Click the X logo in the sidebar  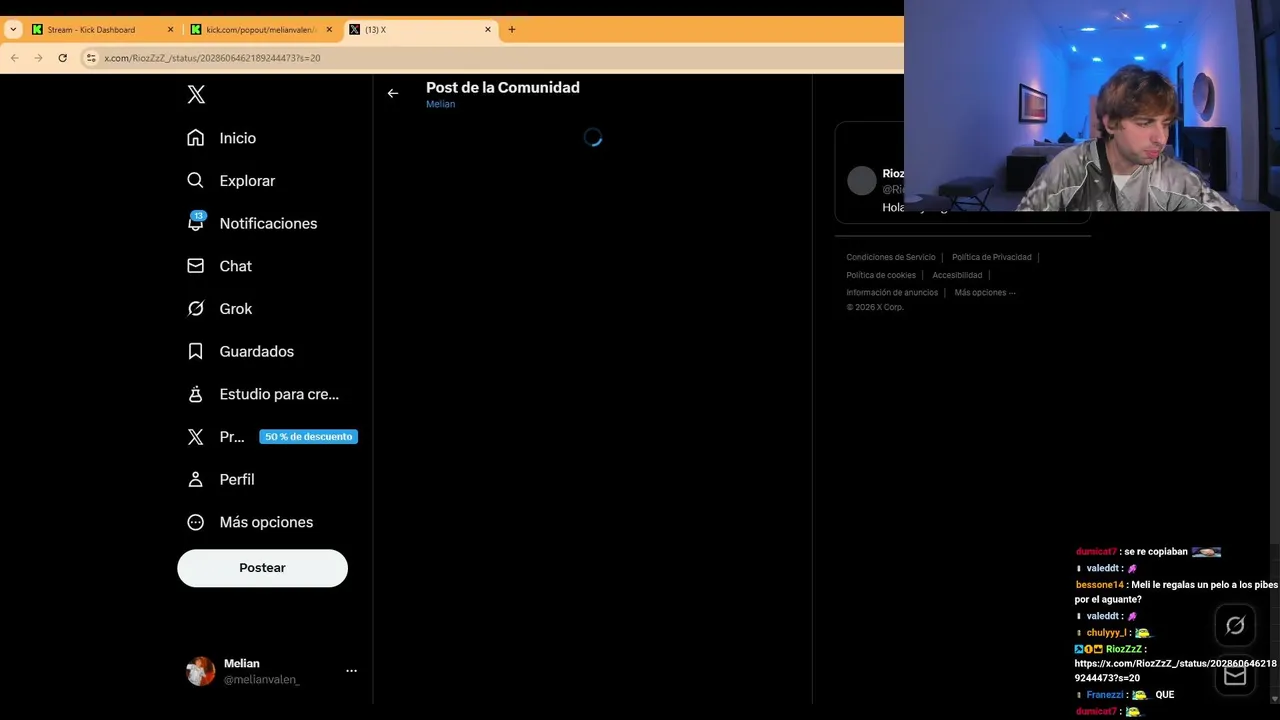(x=196, y=95)
